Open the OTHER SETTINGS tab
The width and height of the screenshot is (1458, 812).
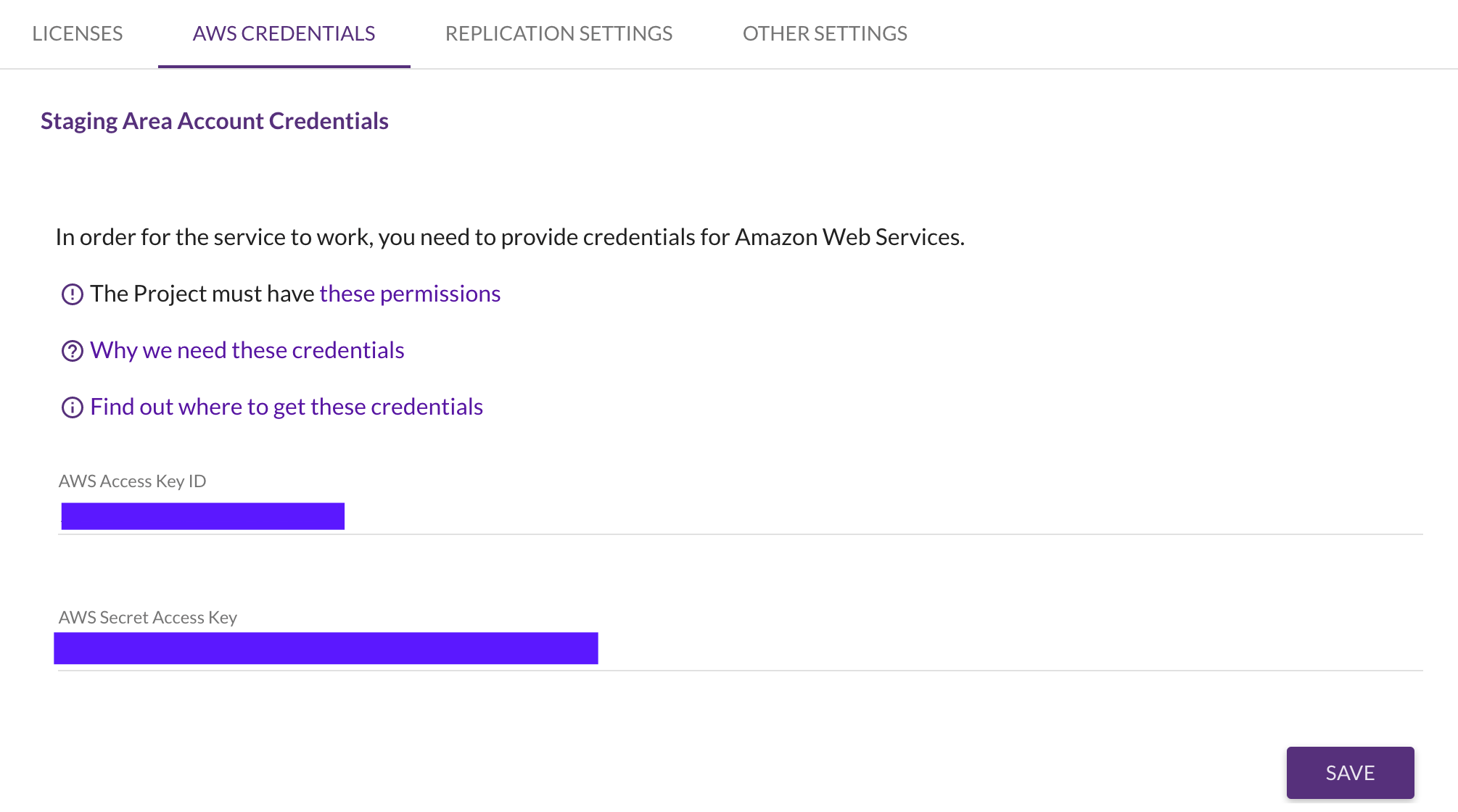(824, 33)
